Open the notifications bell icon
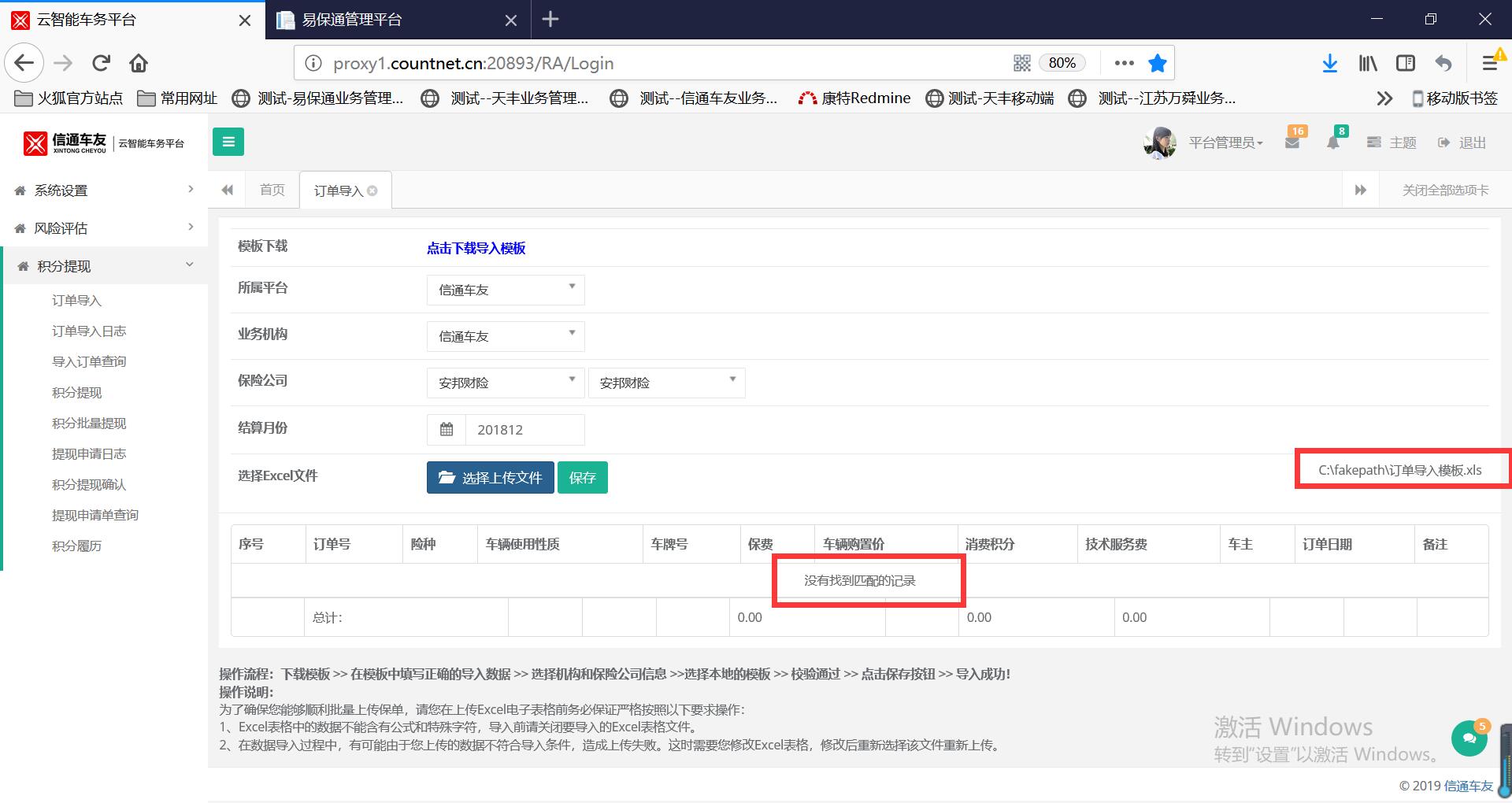The width and height of the screenshot is (1512, 803). [1333, 143]
